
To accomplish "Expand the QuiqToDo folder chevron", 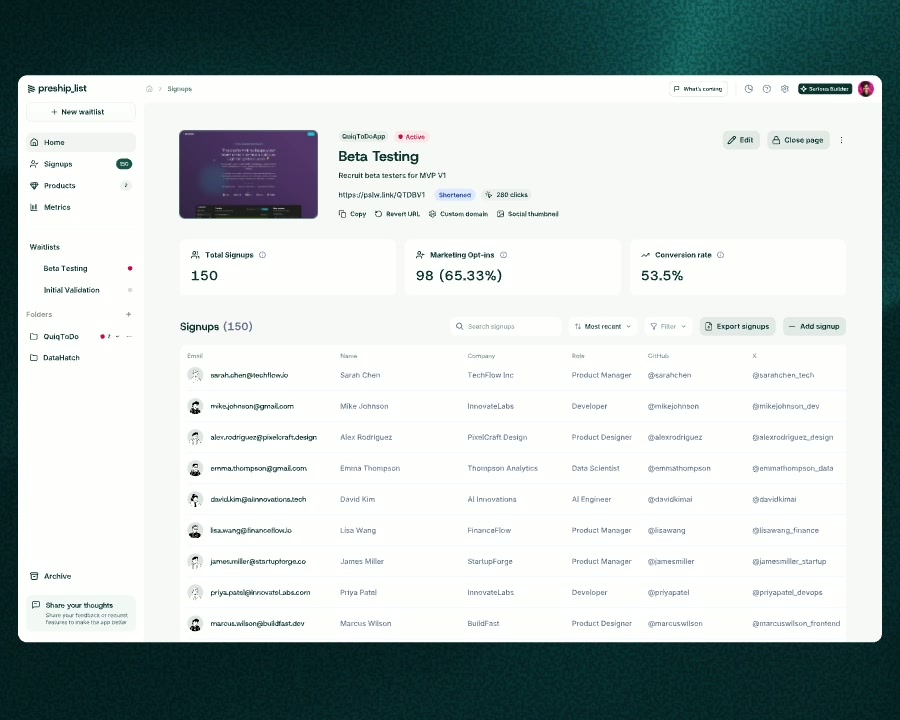I will click(x=118, y=337).
